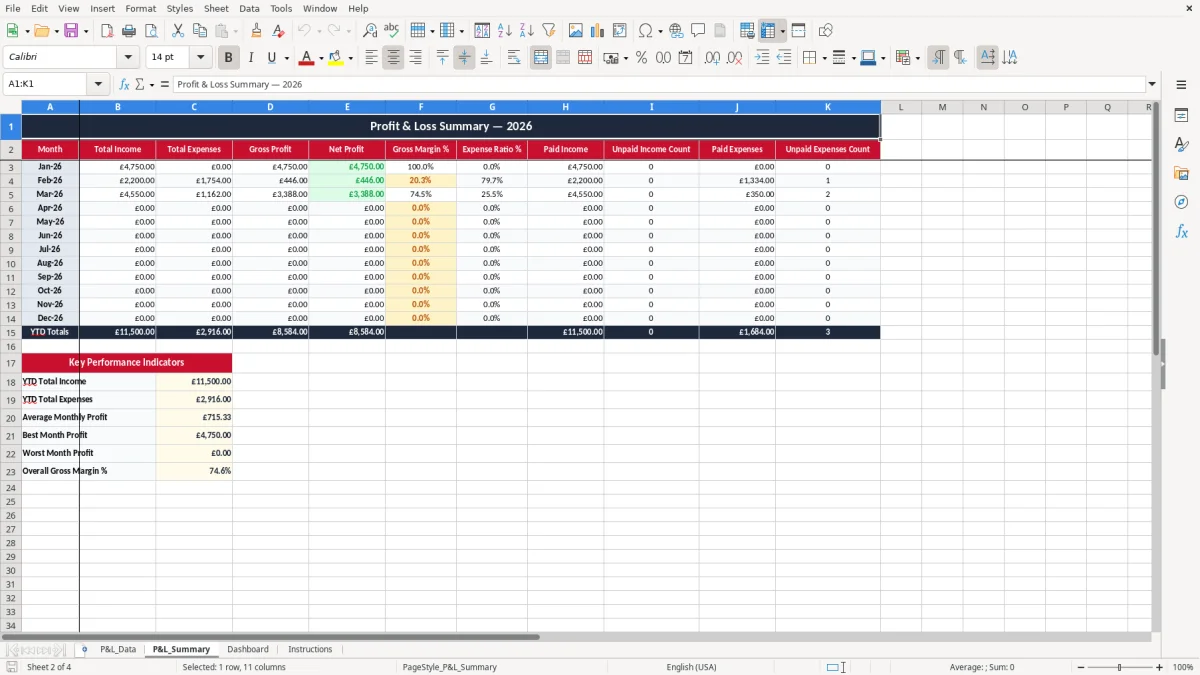
Task: Expand the Name Box dropdown
Action: (98, 84)
